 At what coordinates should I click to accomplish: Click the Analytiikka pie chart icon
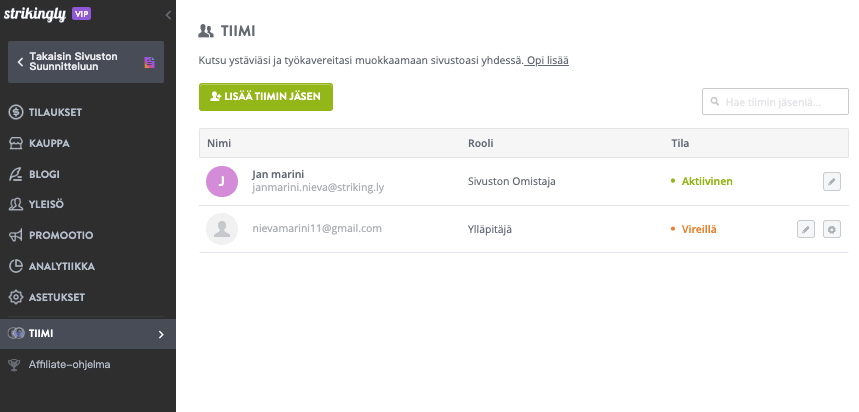click(16, 267)
